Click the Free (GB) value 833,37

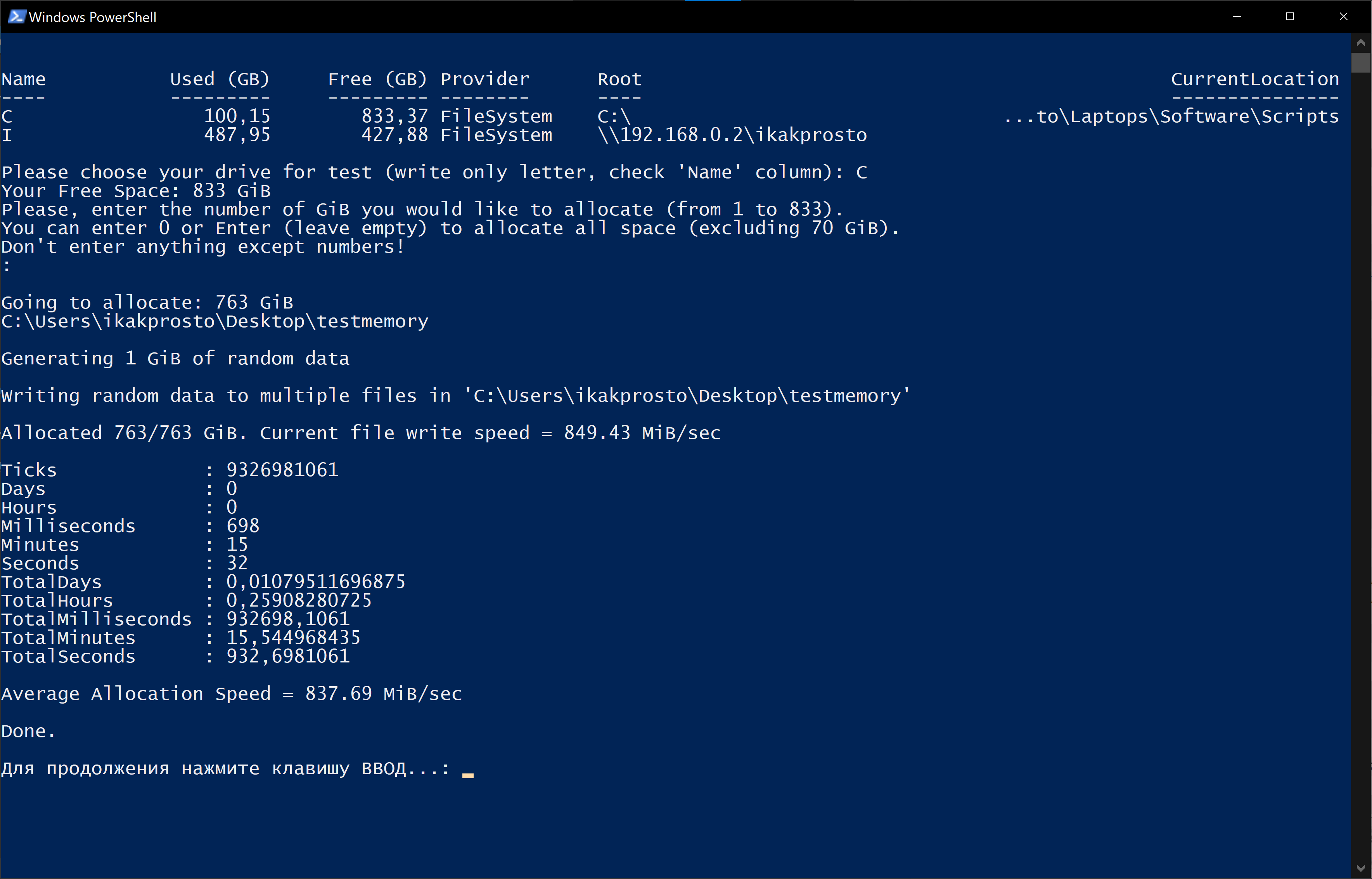(x=395, y=116)
